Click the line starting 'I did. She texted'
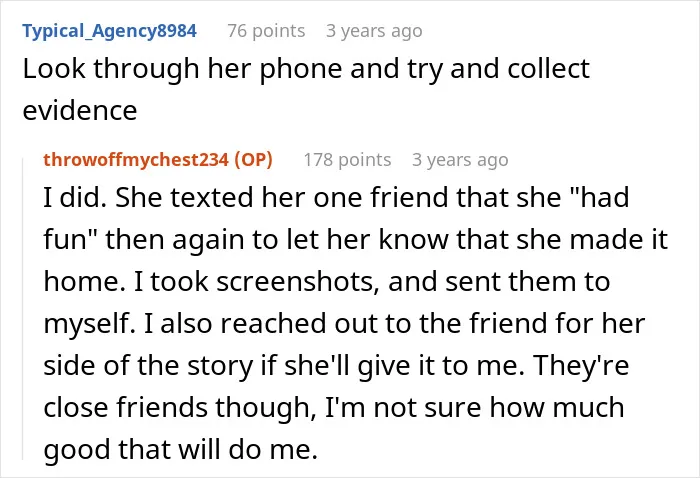The width and height of the screenshot is (700, 478). tap(336, 198)
